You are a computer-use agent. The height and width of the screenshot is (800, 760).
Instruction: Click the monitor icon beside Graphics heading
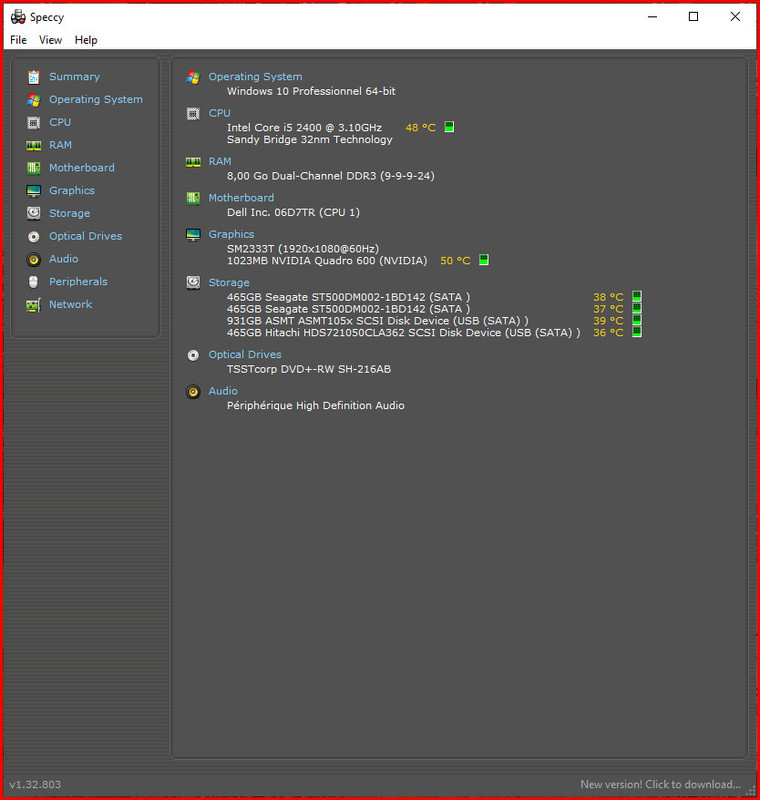pos(193,235)
